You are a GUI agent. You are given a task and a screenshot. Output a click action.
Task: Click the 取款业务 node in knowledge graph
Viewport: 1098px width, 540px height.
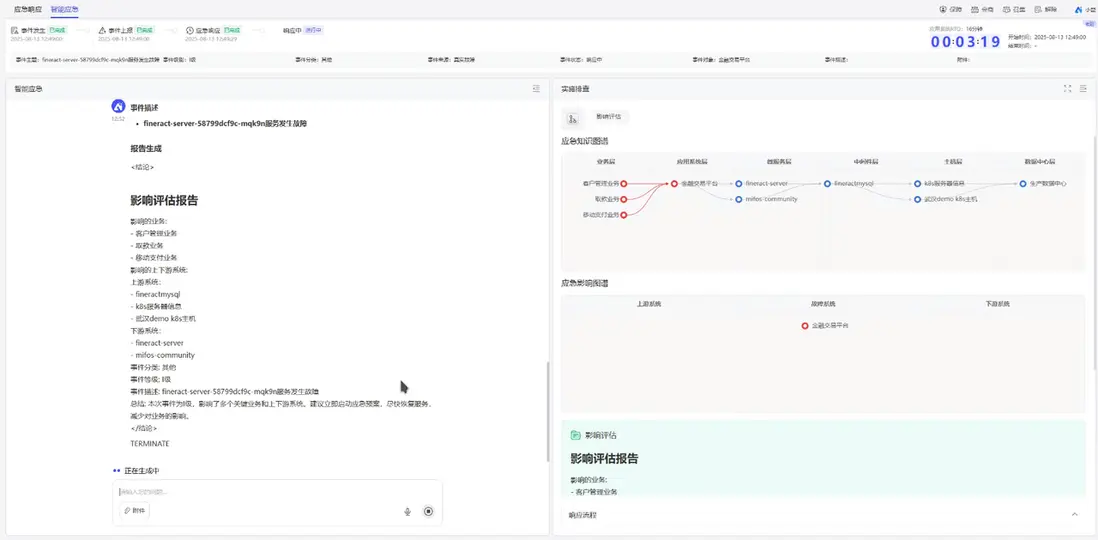click(x=623, y=200)
